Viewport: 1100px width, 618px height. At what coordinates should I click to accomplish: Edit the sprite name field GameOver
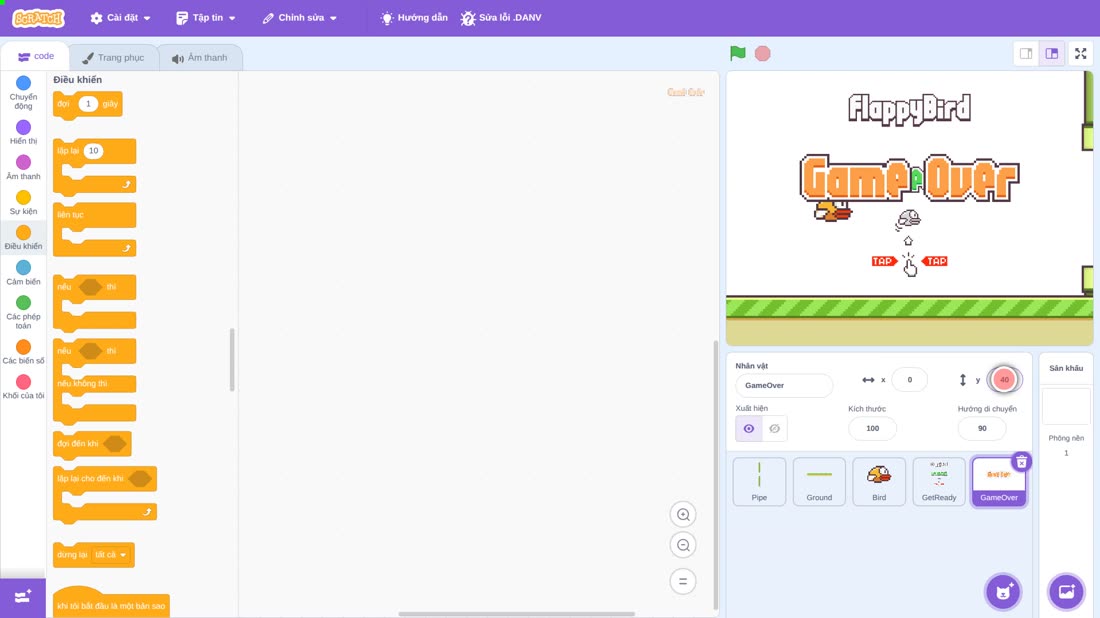[x=784, y=385]
